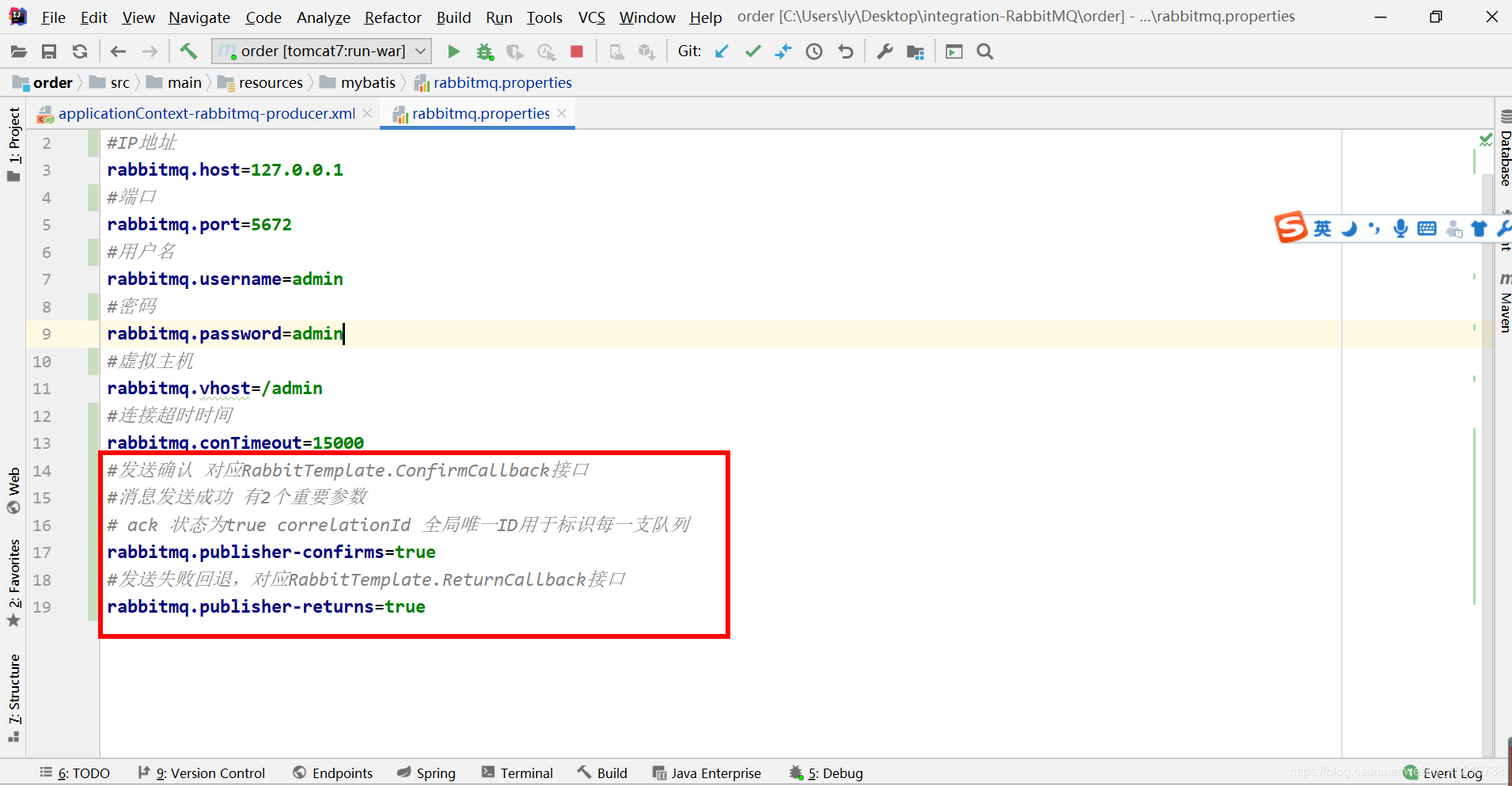The width and height of the screenshot is (1512, 786).
Task: Open the Tools menu
Action: point(544,17)
